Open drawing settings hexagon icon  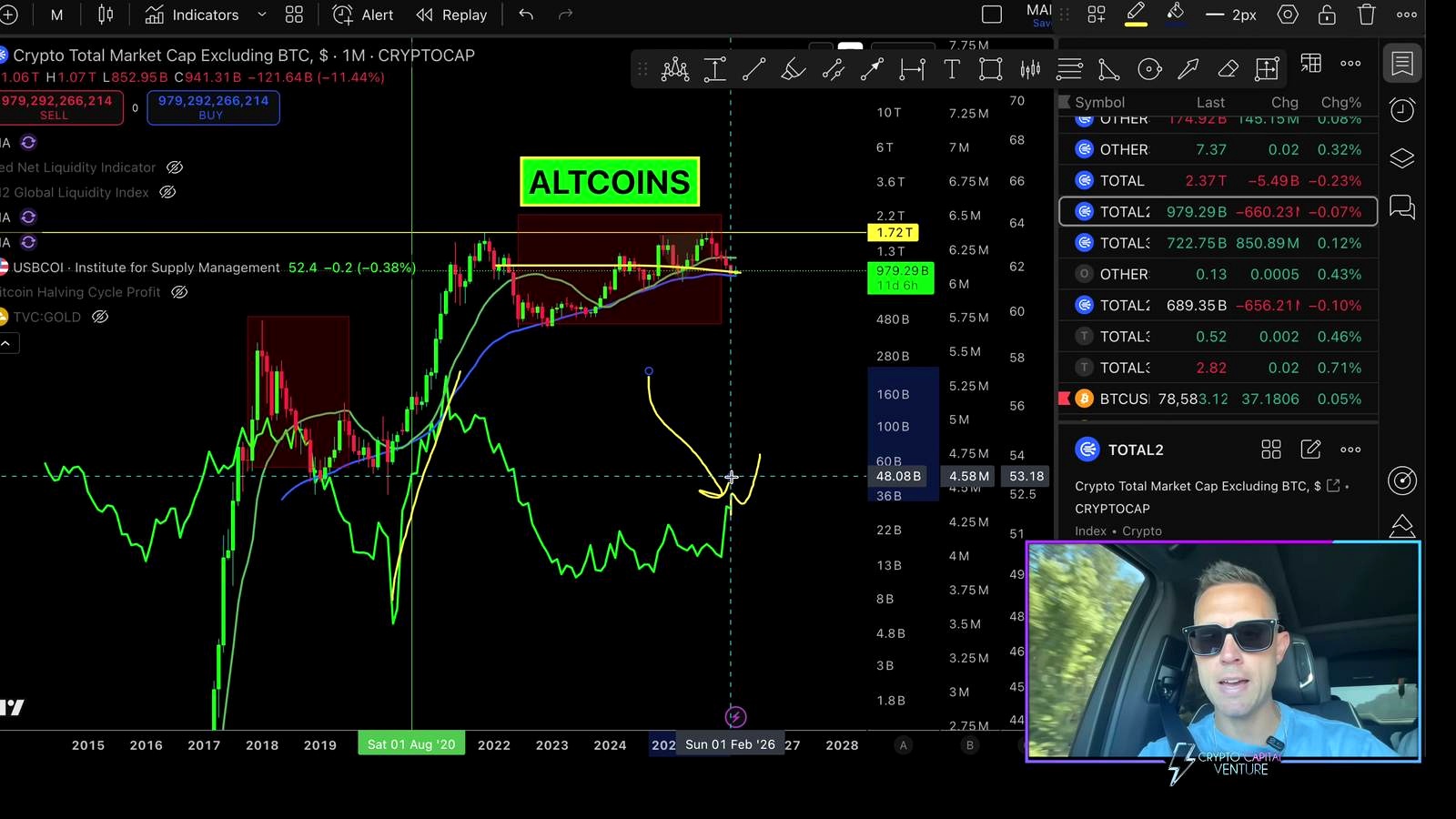pos(1288,15)
